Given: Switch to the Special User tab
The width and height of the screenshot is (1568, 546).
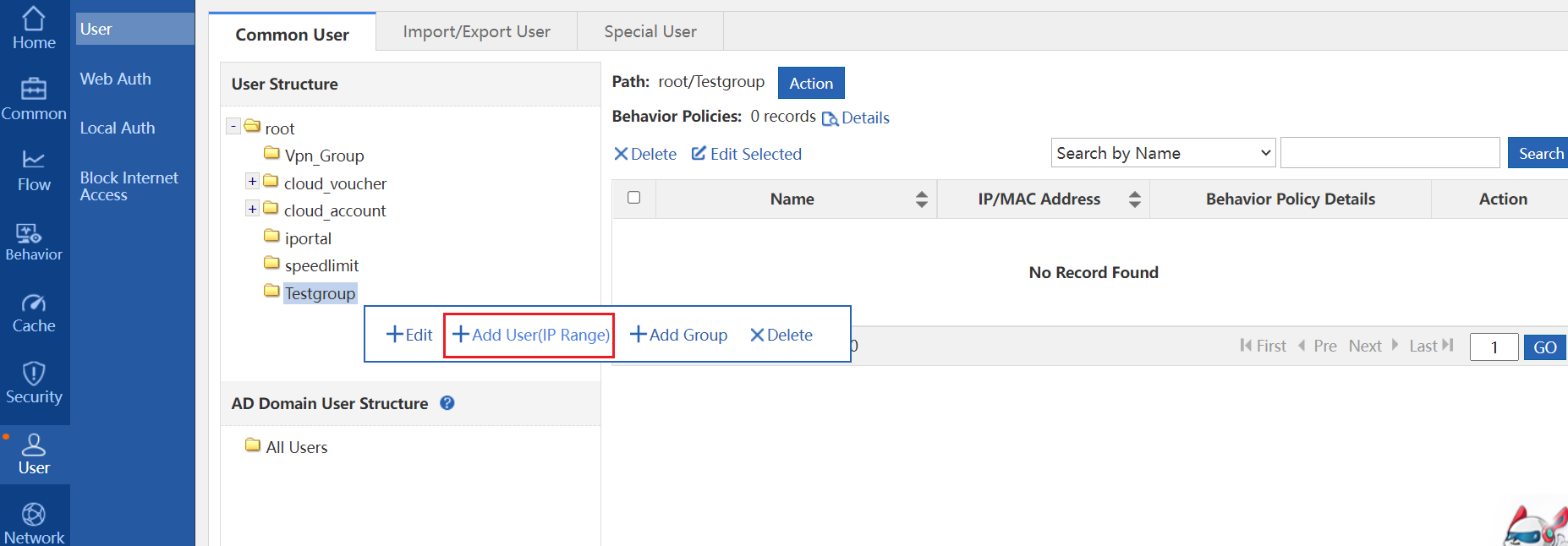Looking at the screenshot, I should 650,32.
